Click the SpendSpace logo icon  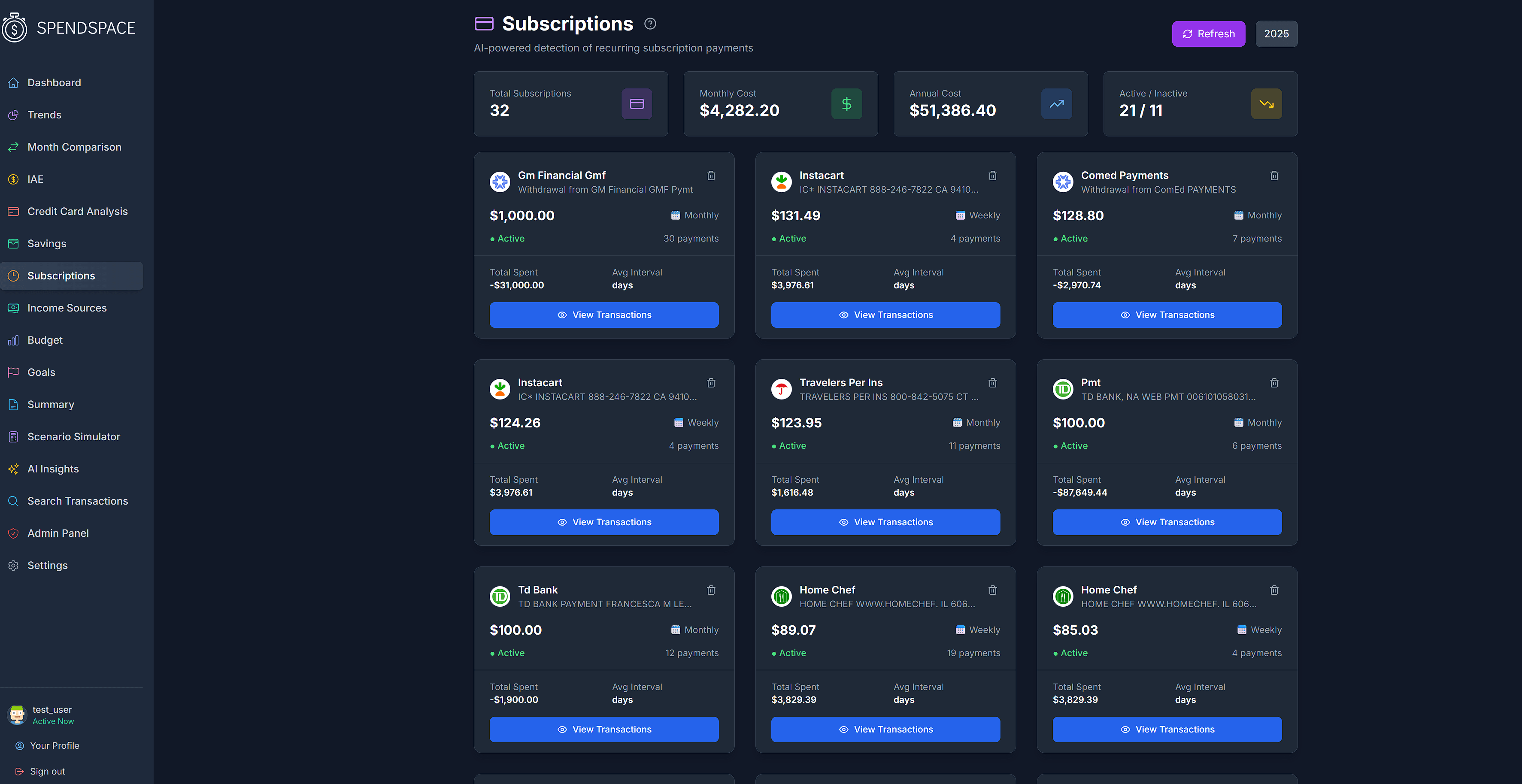tap(15, 27)
